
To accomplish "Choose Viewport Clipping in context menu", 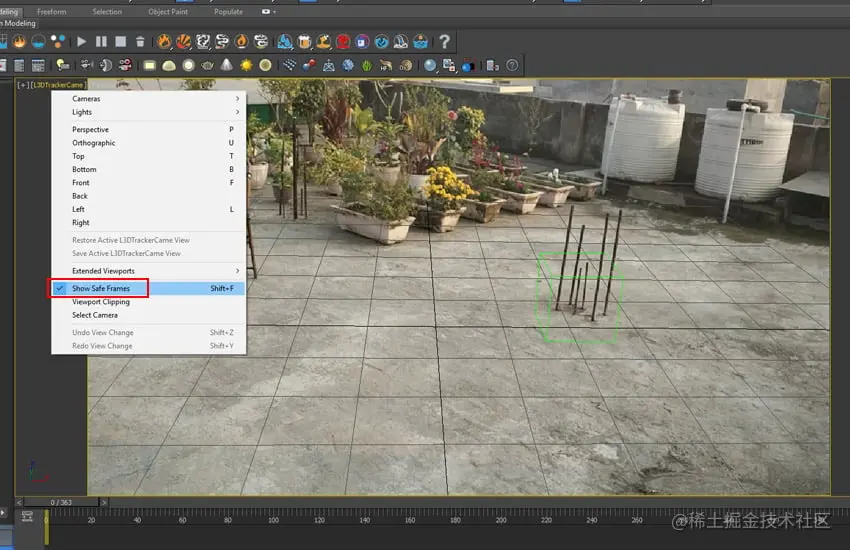I will coord(101,302).
